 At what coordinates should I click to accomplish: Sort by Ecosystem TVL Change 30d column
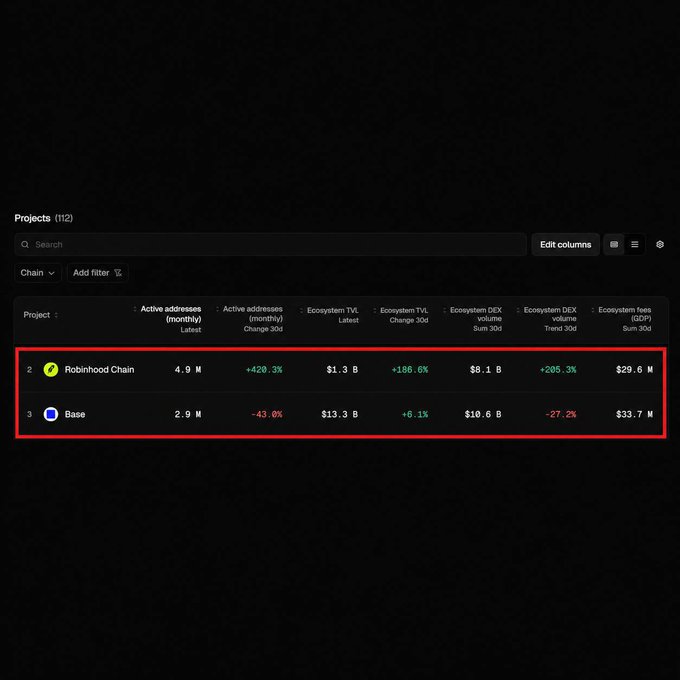click(401, 315)
